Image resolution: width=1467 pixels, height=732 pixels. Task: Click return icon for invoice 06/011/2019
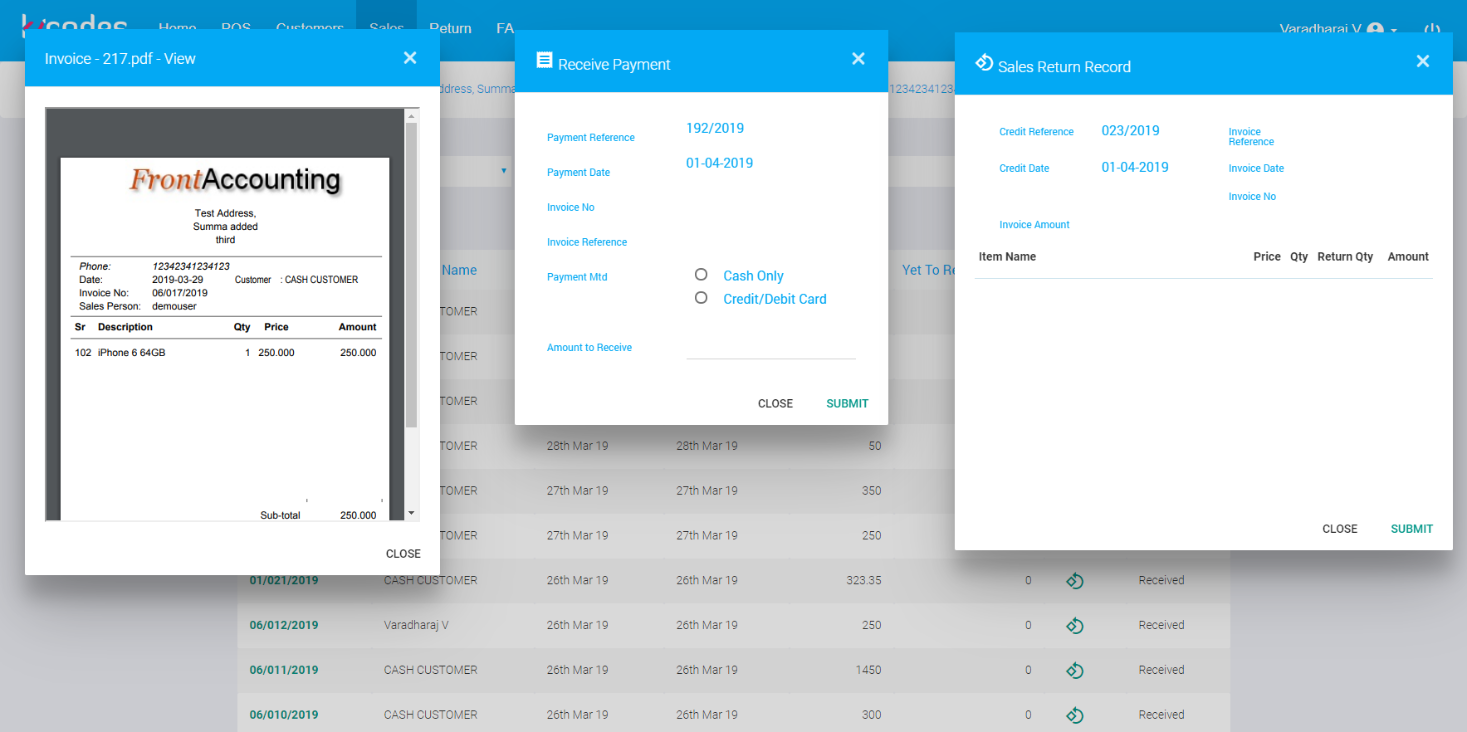1075,671
